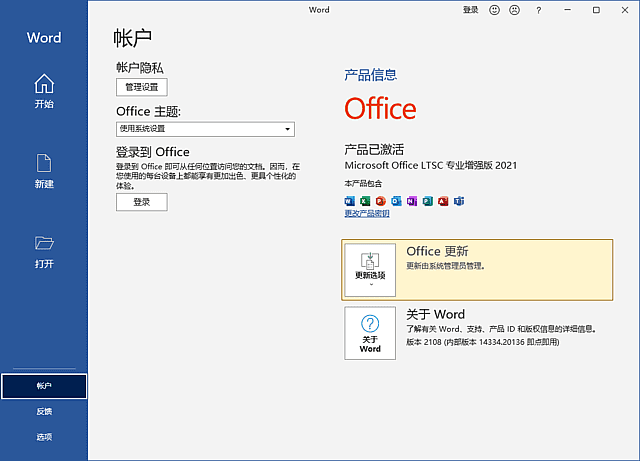Click the OneNote icon in product list
640x461 pixels.
click(x=412, y=201)
